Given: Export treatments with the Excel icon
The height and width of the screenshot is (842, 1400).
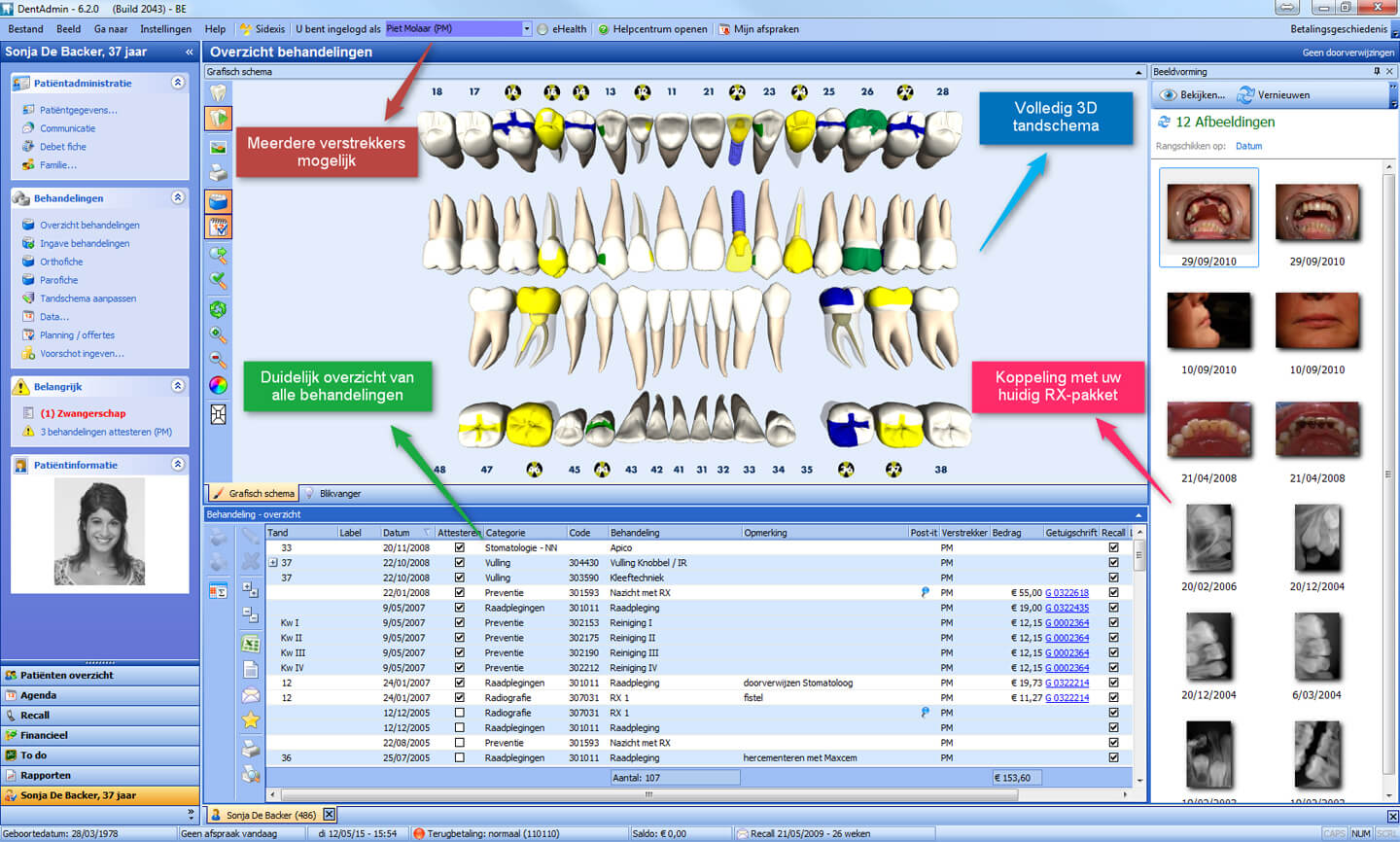Looking at the screenshot, I should pyautogui.click(x=250, y=644).
